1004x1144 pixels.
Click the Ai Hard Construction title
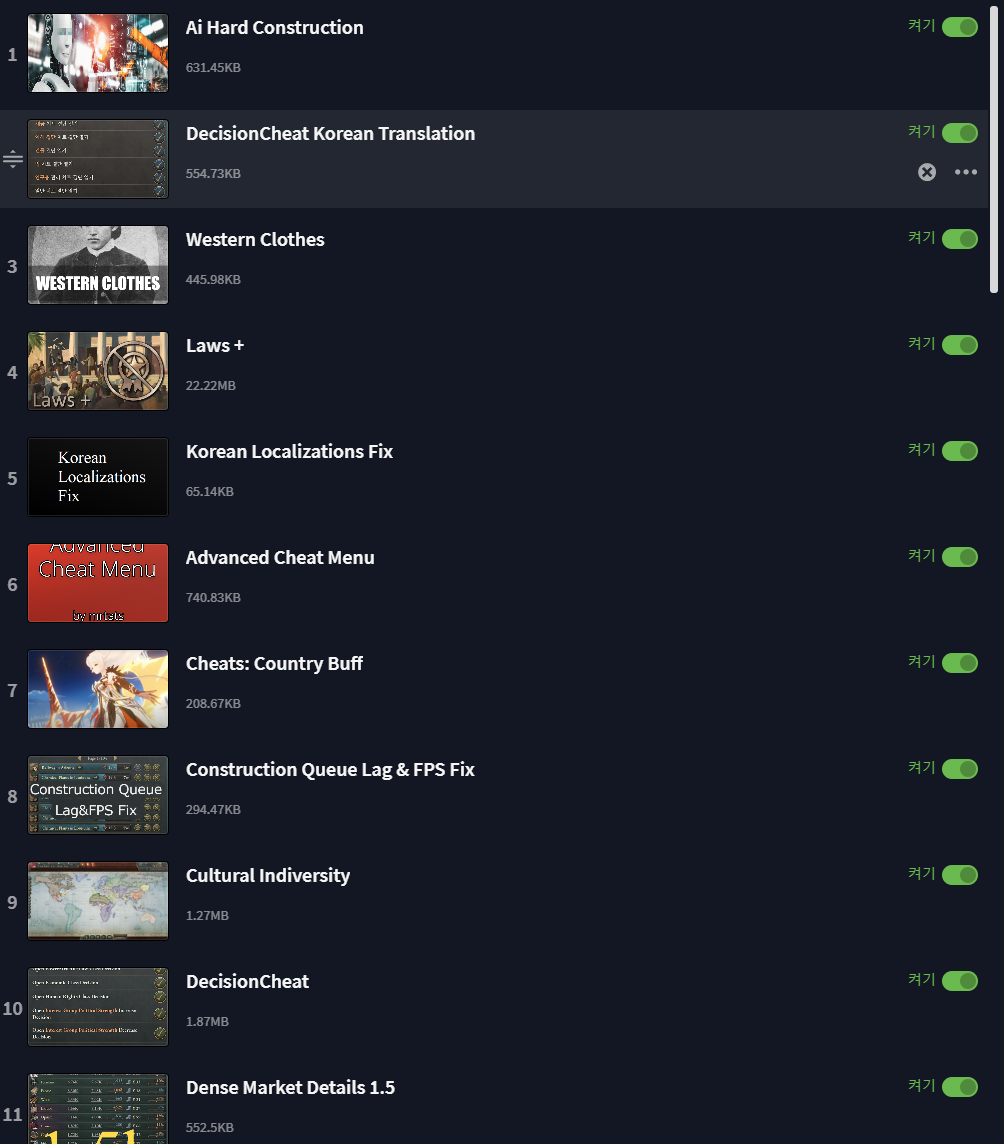[274, 28]
